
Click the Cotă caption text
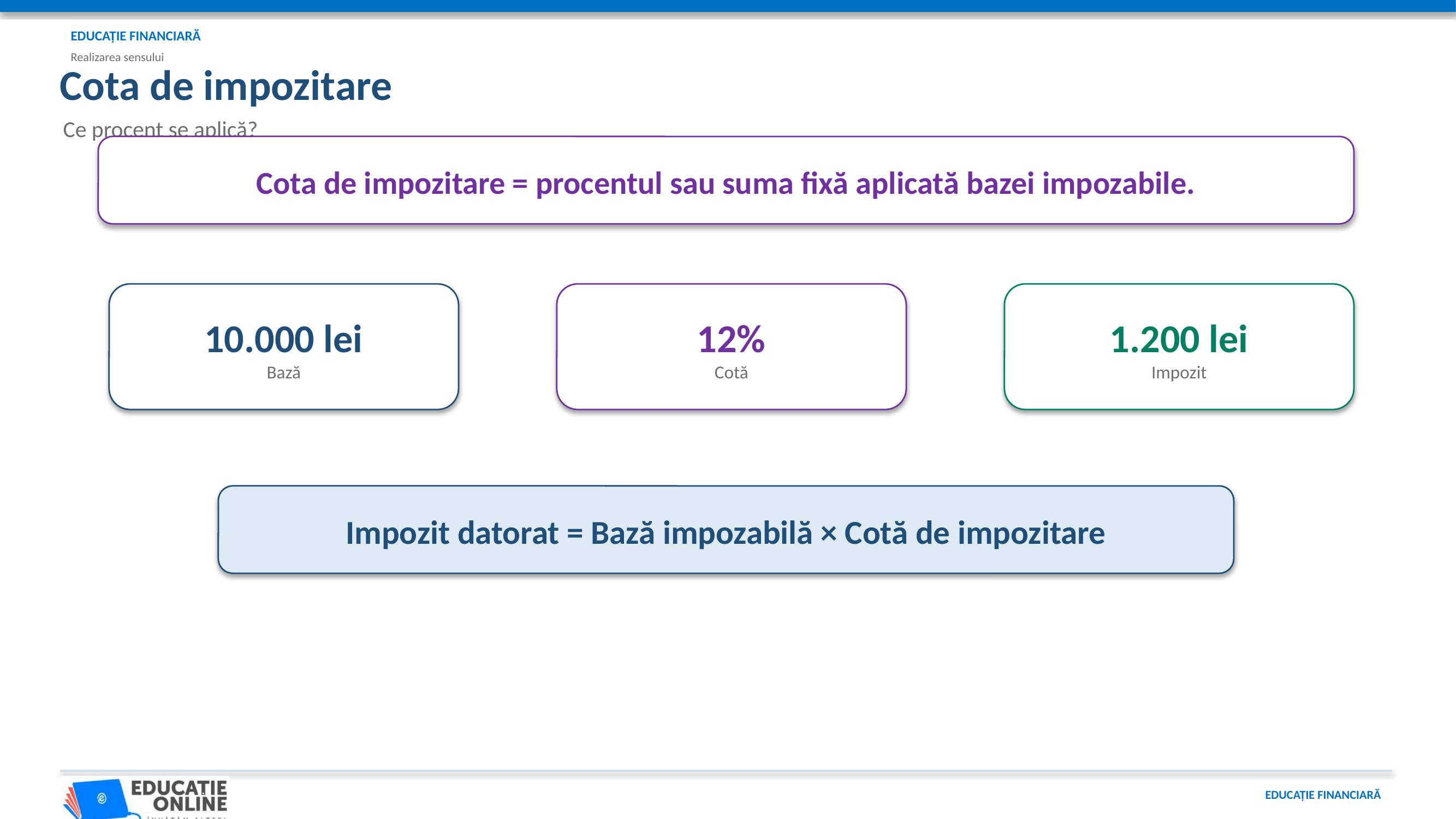click(x=731, y=373)
